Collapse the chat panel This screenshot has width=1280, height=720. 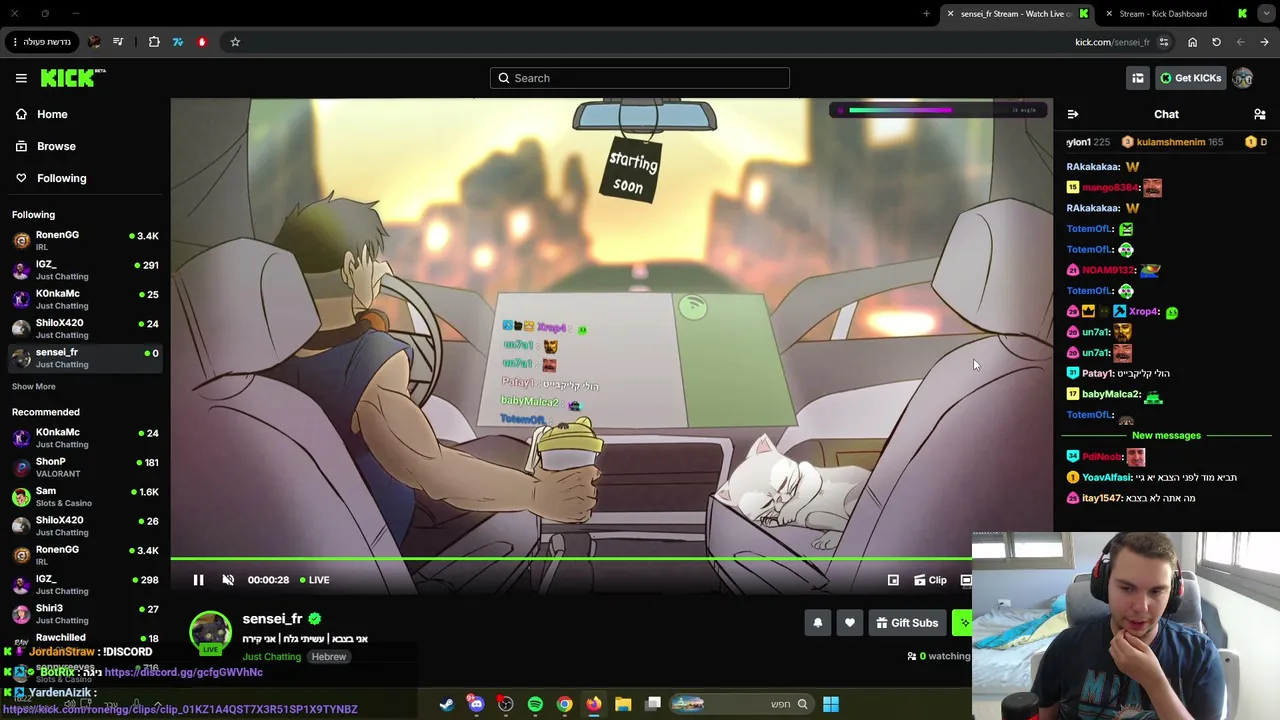coord(1072,114)
